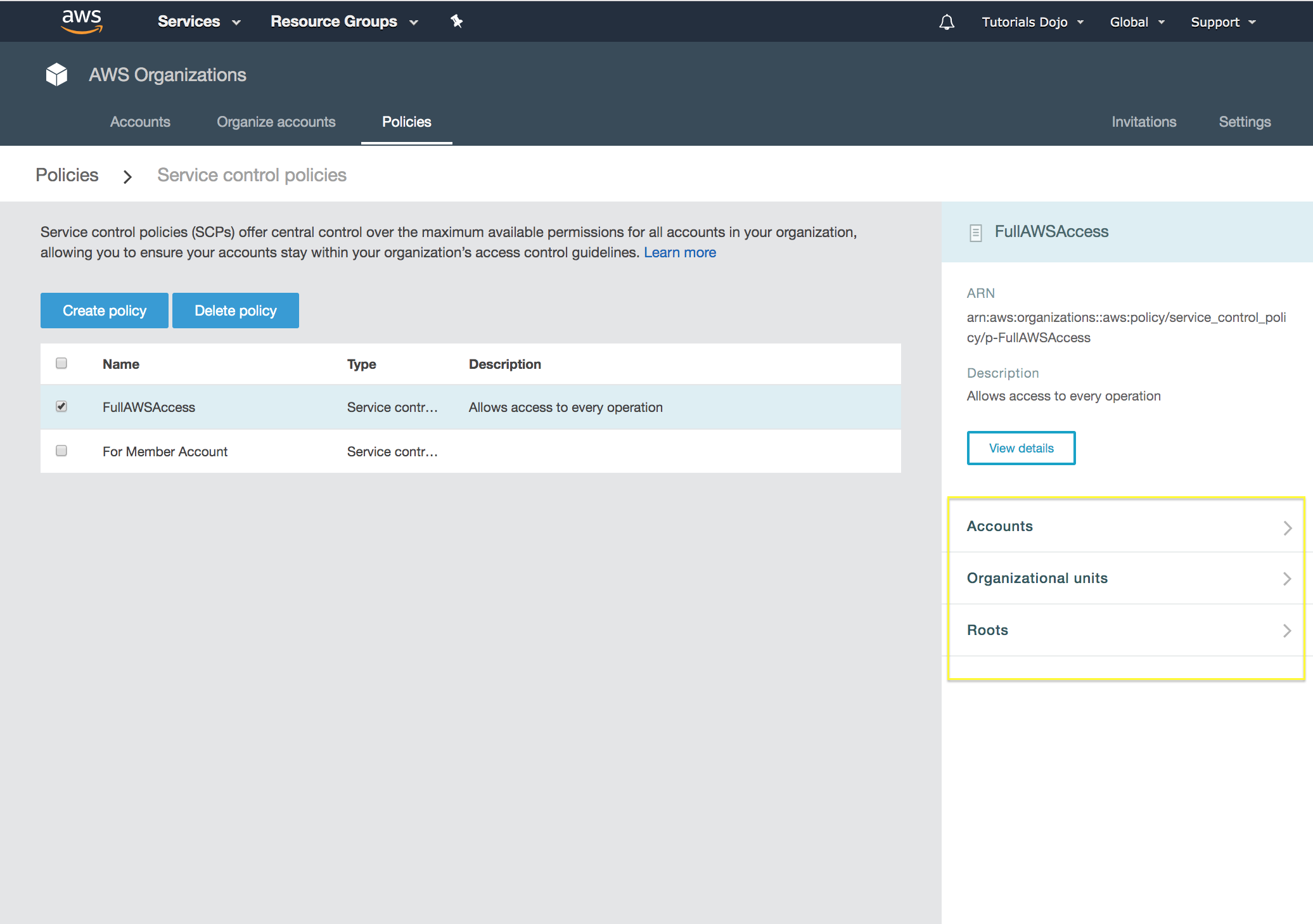Viewport: 1313px width, 924px height.
Task: Click the pin shortcuts icon
Action: 456,22
